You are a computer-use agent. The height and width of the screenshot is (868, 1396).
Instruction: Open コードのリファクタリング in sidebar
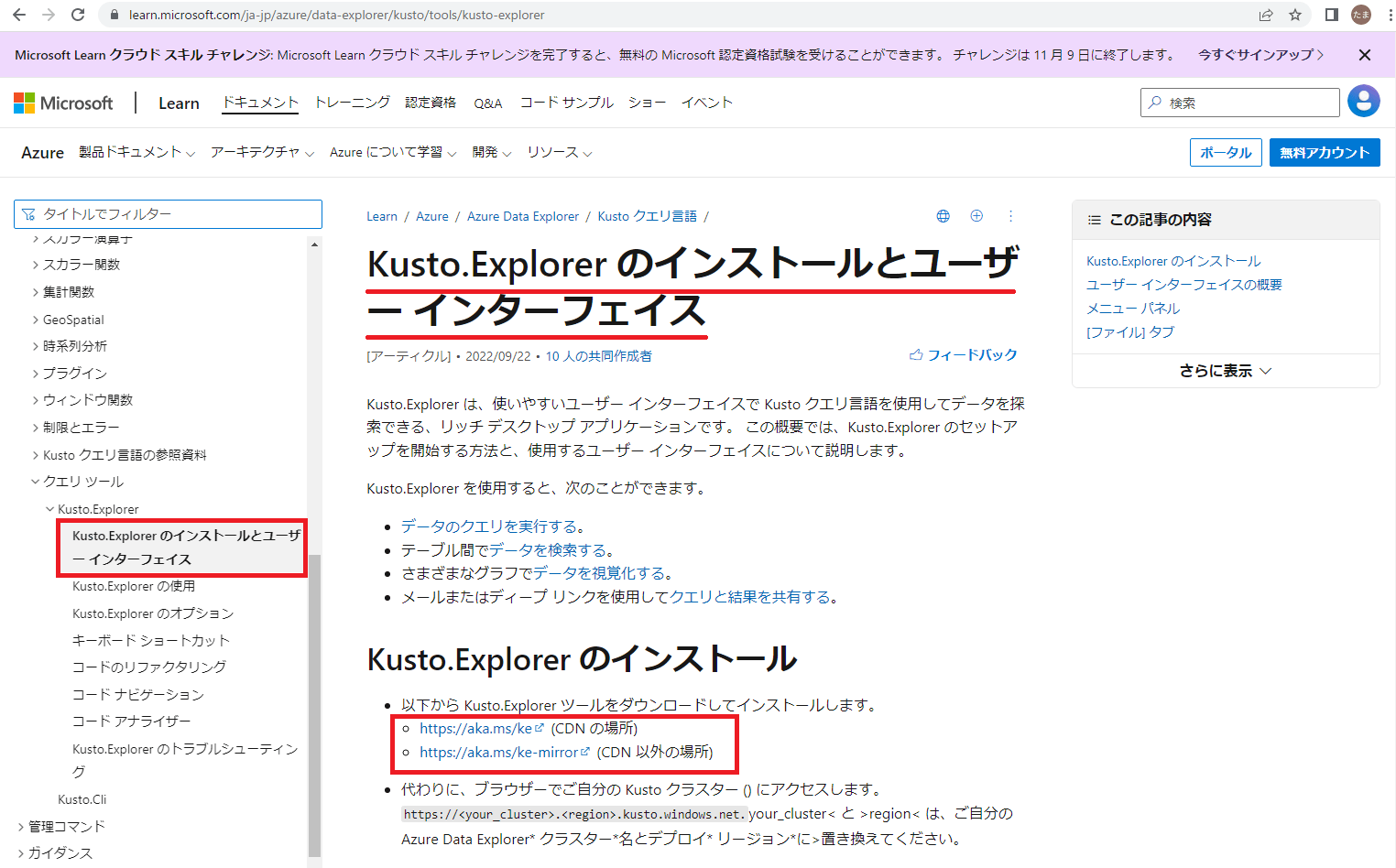[149, 667]
